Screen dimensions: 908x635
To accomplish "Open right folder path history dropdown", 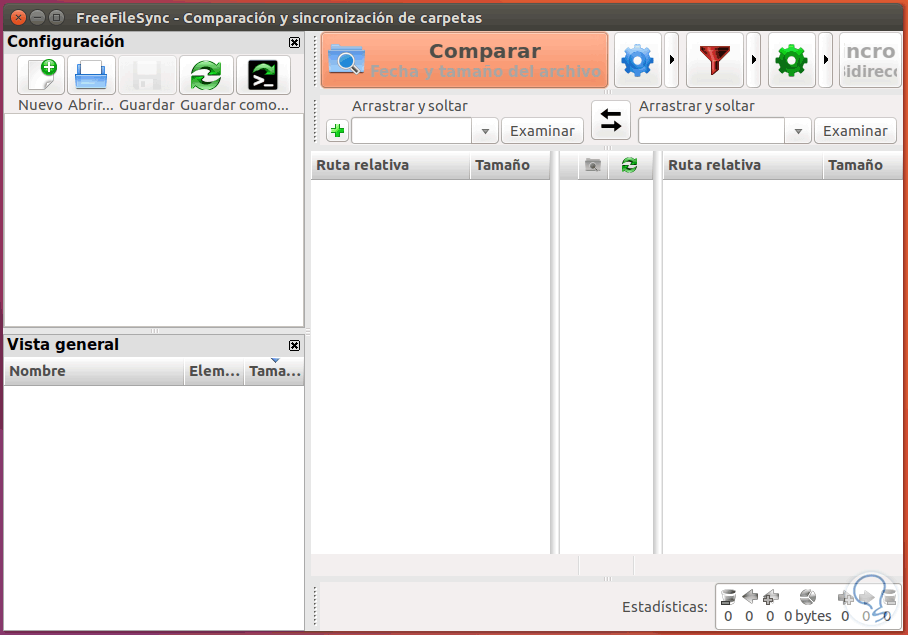I will 798,131.
